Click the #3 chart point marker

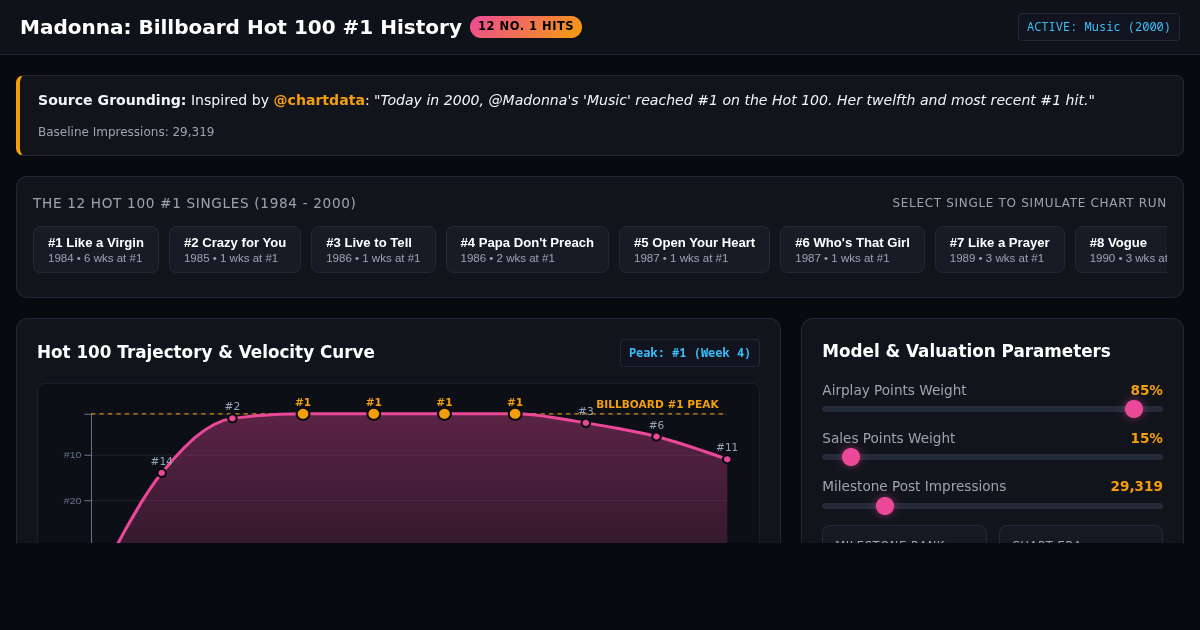[x=586, y=422]
